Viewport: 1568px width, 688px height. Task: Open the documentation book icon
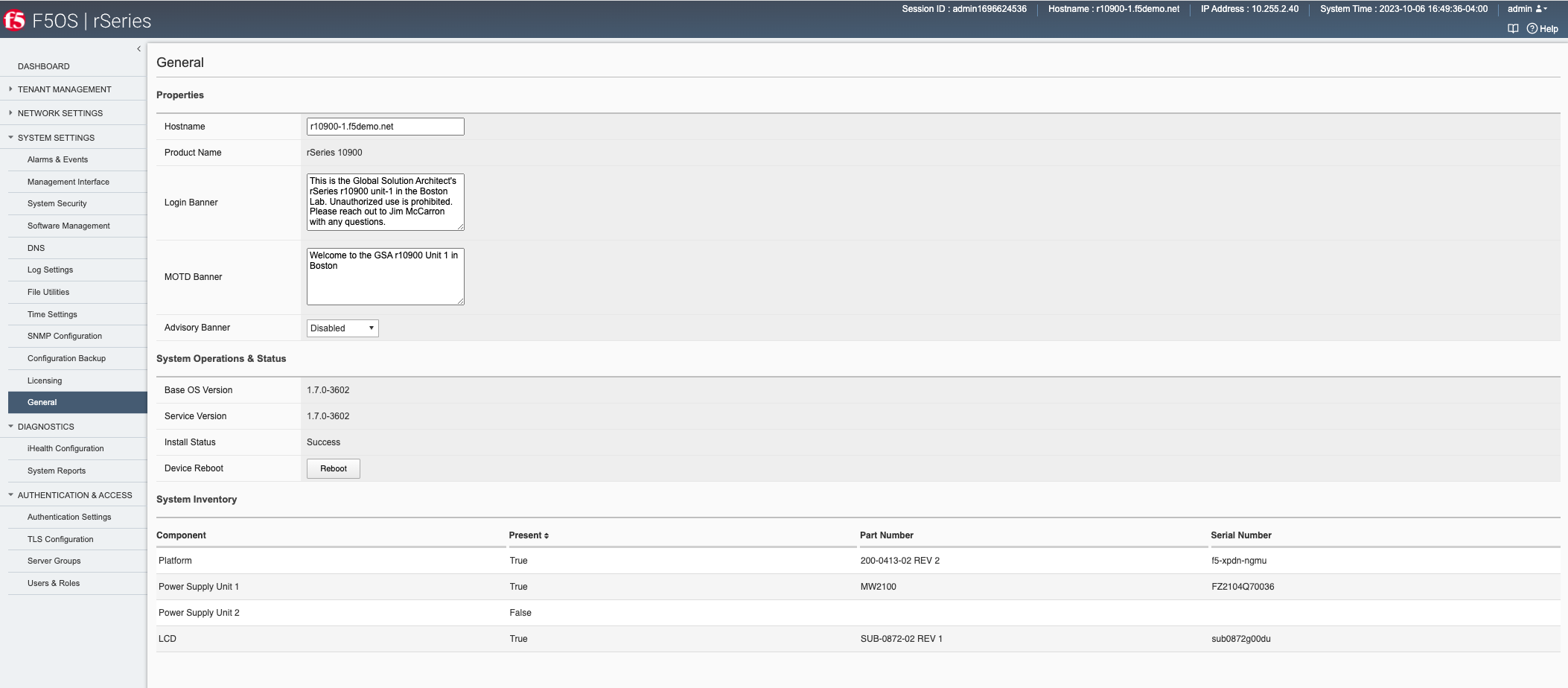tap(1513, 29)
